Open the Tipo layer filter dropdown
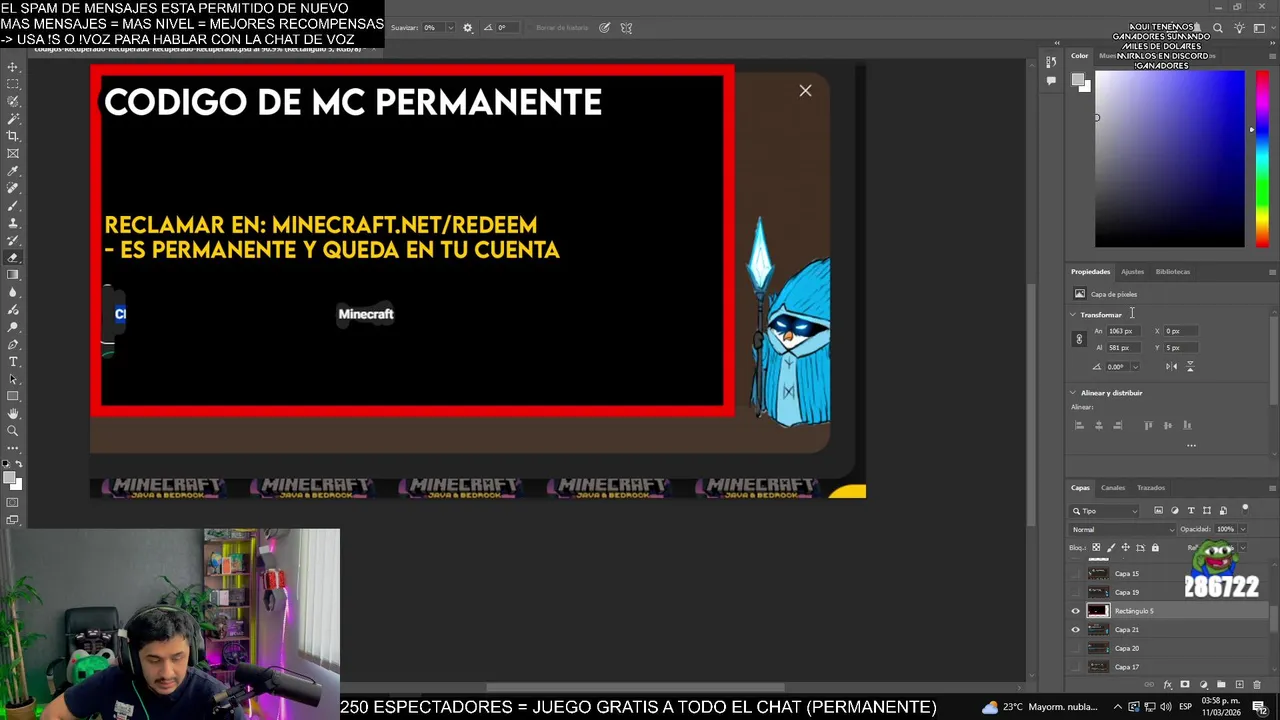The image size is (1280, 720). click(1105, 511)
